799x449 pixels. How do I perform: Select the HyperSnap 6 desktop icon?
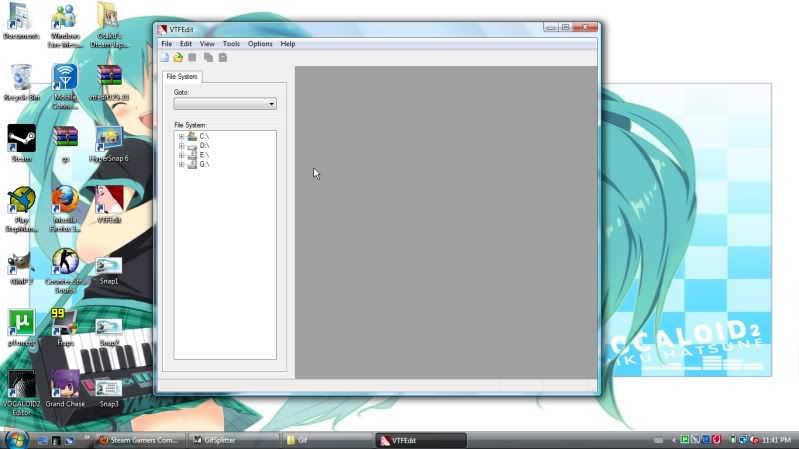(x=109, y=139)
